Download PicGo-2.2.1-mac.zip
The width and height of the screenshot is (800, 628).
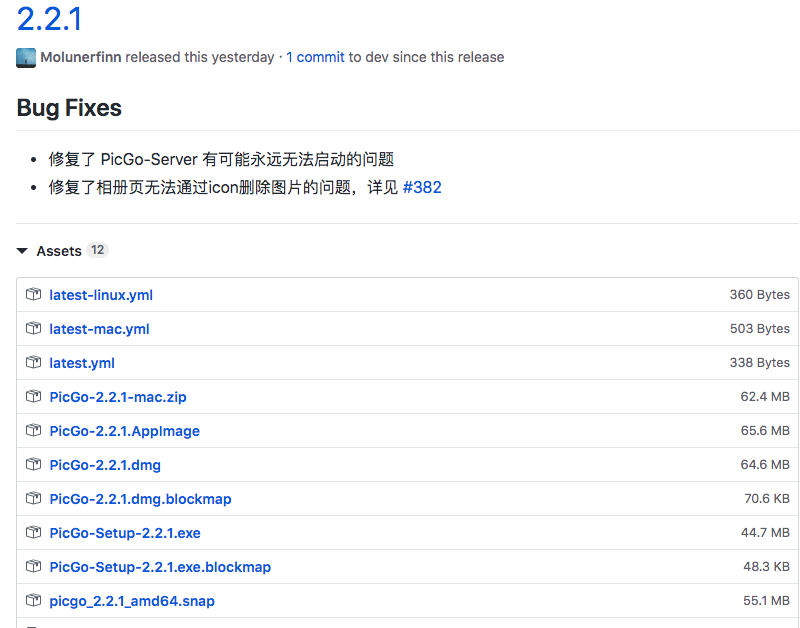click(118, 397)
